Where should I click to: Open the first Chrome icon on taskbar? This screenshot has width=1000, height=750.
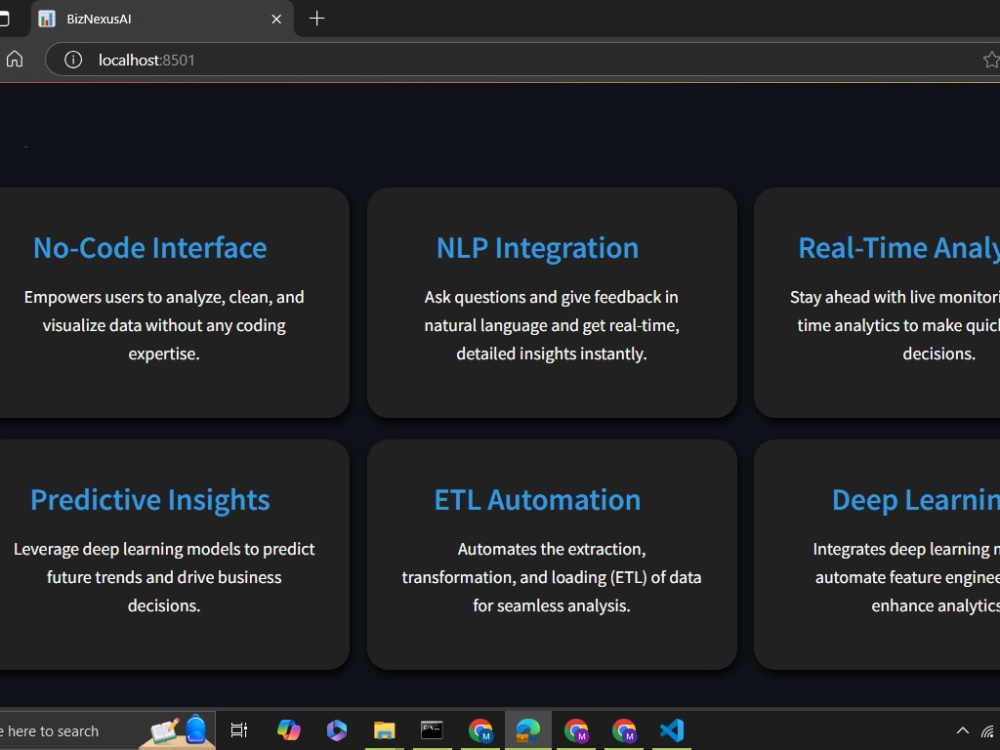pos(480,730)
